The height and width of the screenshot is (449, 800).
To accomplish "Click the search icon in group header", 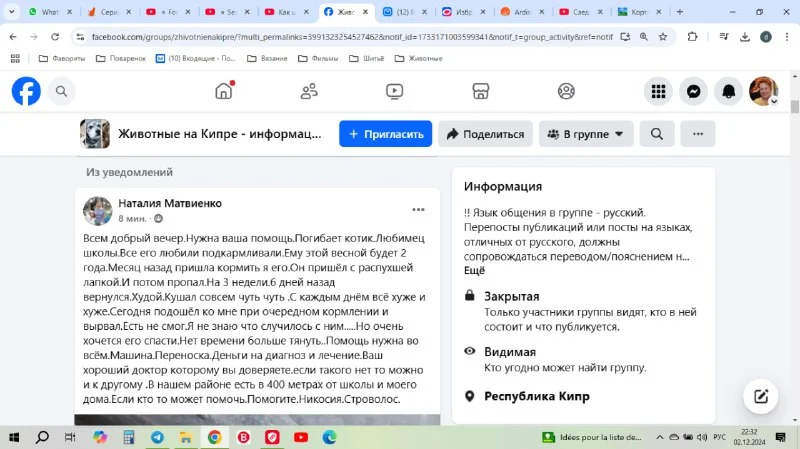I will (657, 134).
